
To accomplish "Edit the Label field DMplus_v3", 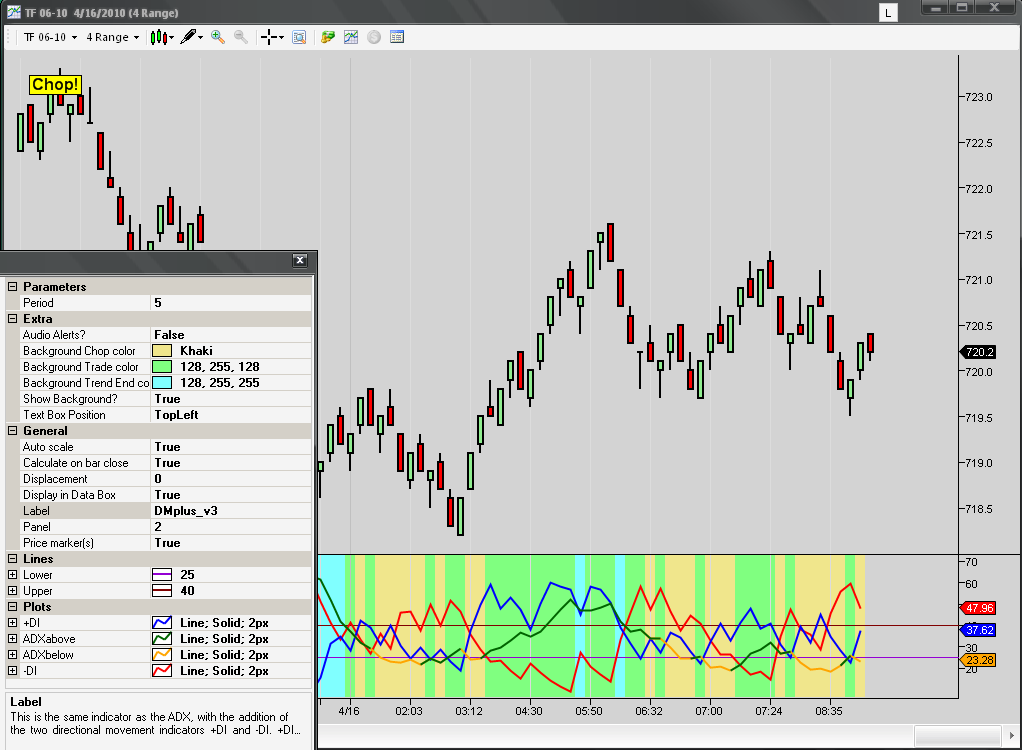I will click(x=231, y=511).
